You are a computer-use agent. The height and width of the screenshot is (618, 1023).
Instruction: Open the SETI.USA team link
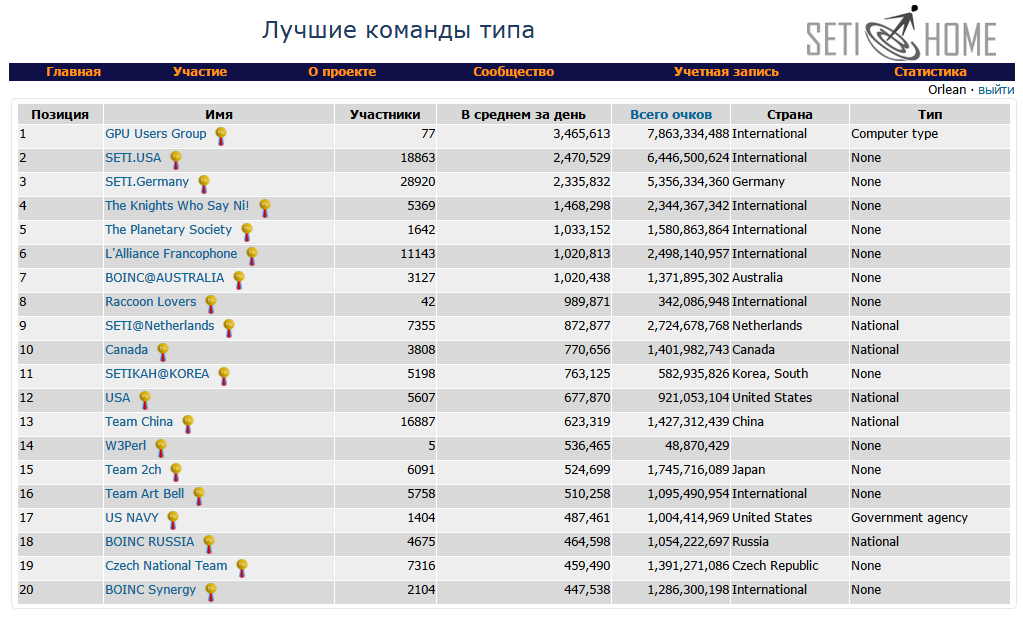[x=133, y=158]
